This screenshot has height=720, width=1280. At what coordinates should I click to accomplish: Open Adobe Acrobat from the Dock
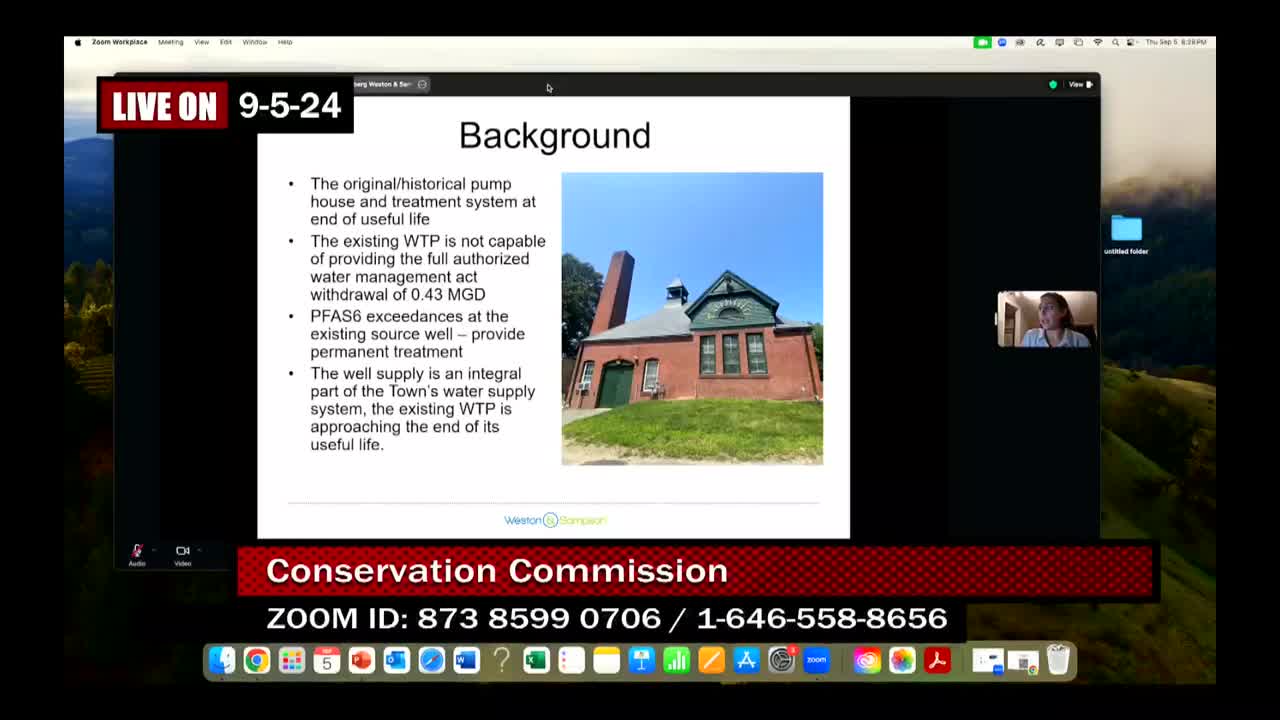[937, 660]
